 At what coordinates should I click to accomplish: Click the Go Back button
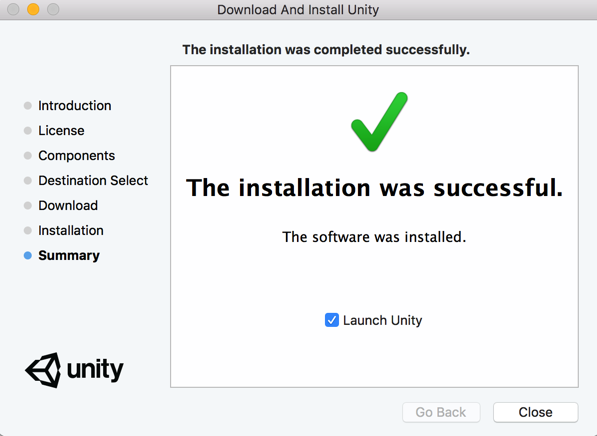coord(441,412)
